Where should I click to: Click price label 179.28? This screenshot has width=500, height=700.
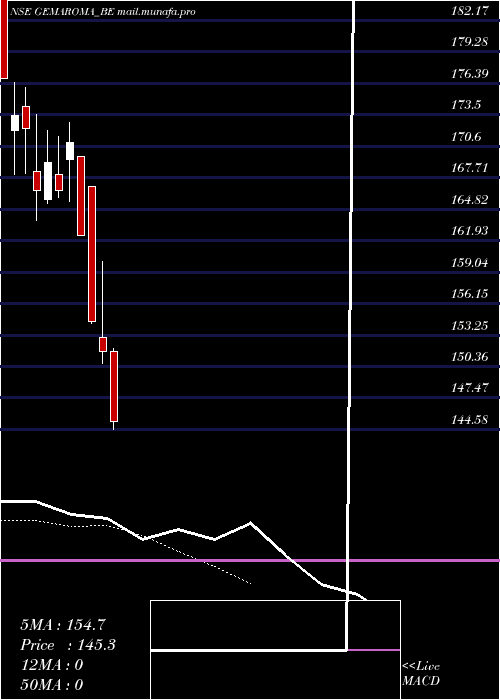click(470, 42)
